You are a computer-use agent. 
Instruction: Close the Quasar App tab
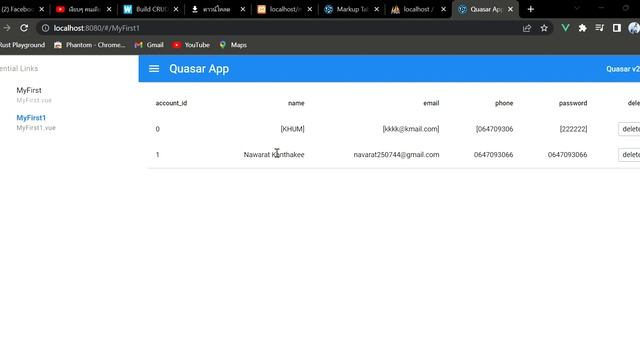pyautogui.click(x=510, y=9)
